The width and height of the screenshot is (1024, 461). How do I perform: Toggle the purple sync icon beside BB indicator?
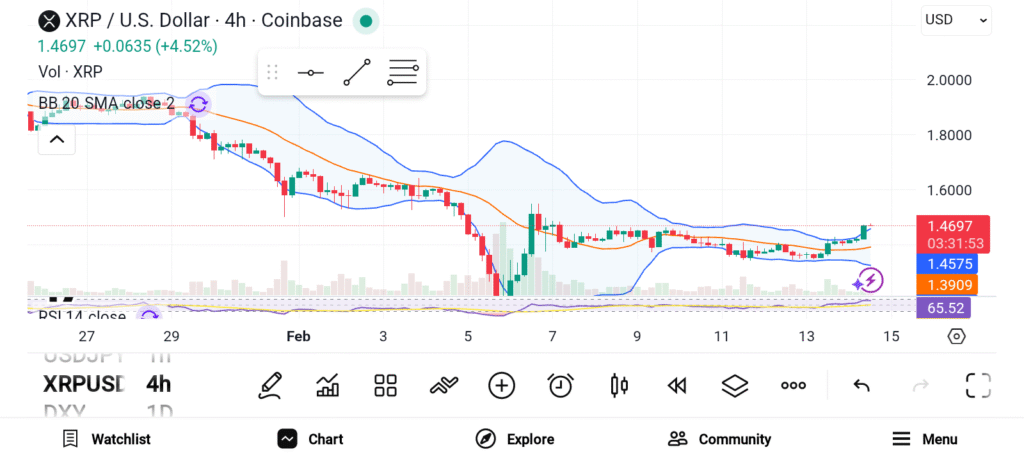click(198, 104)
